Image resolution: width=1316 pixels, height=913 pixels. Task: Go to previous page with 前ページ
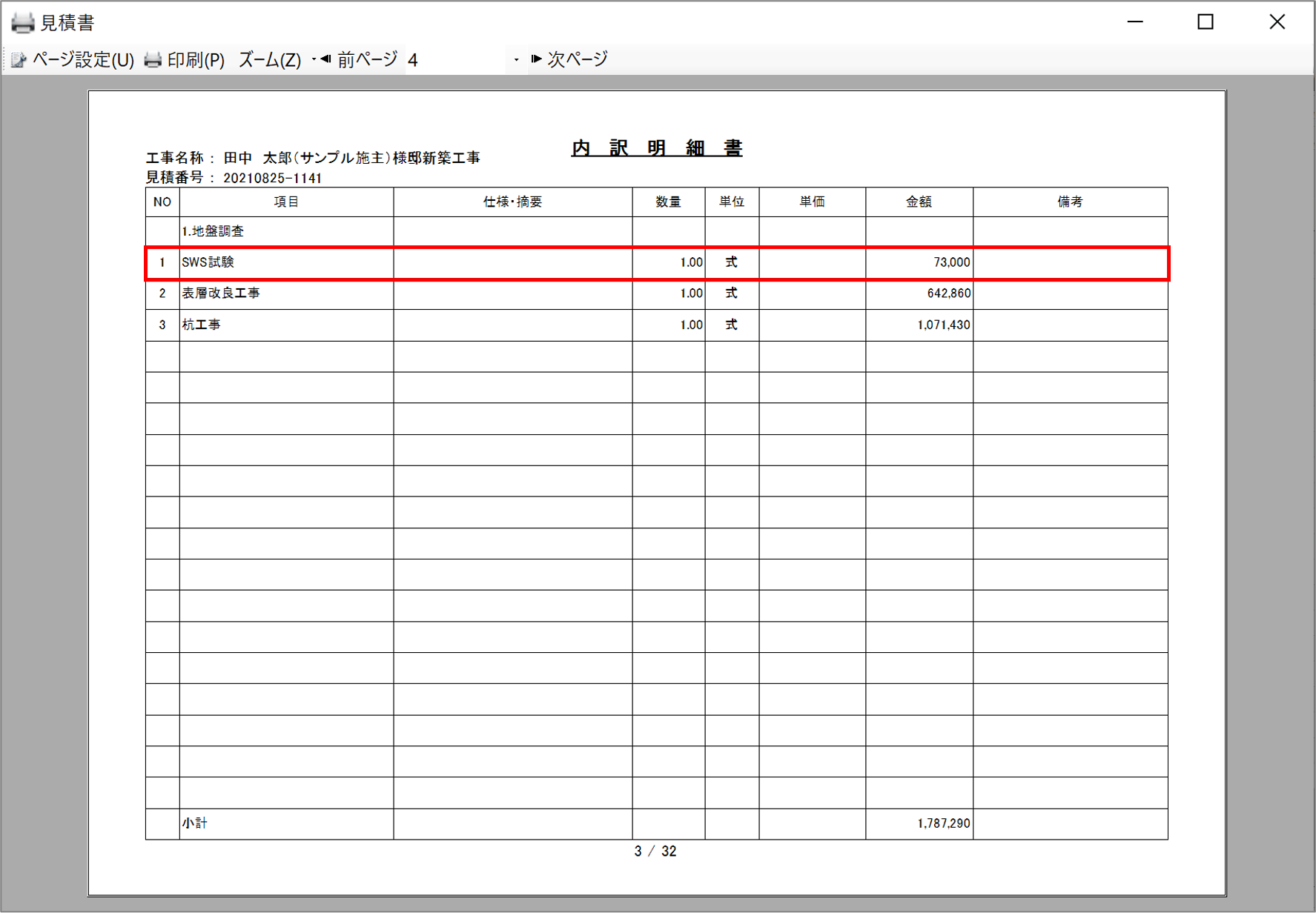(359, 59)
